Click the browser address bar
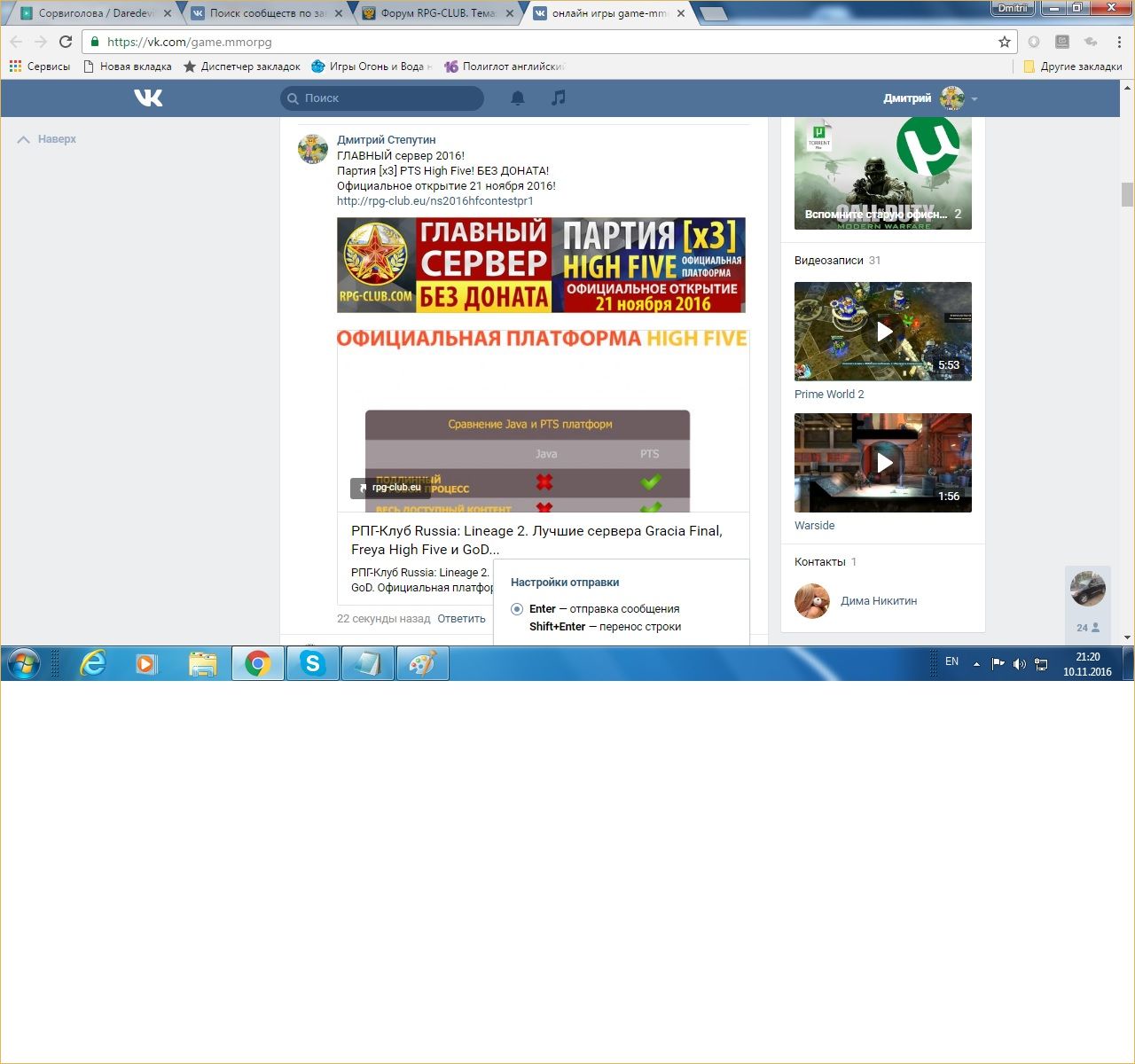This screenshot has width=1135, height=1064. [x=550, y=42]
